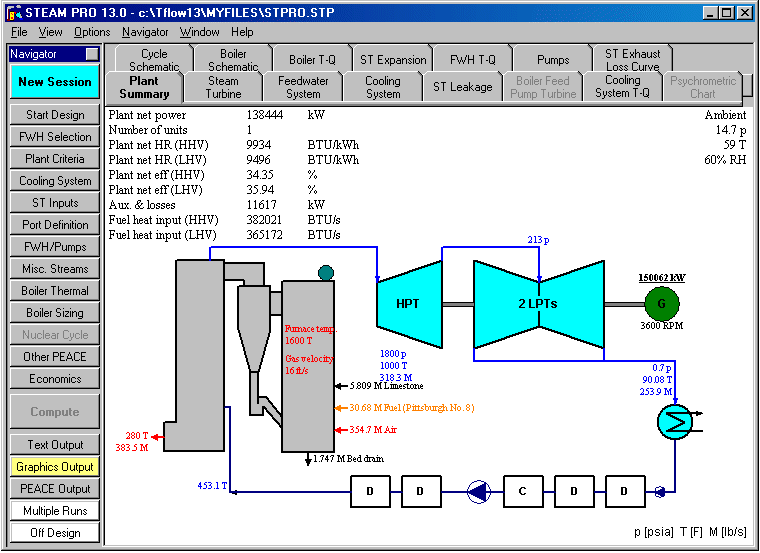
Task: Select the leftmost D feedwater heater box
Action: point(370,491)
